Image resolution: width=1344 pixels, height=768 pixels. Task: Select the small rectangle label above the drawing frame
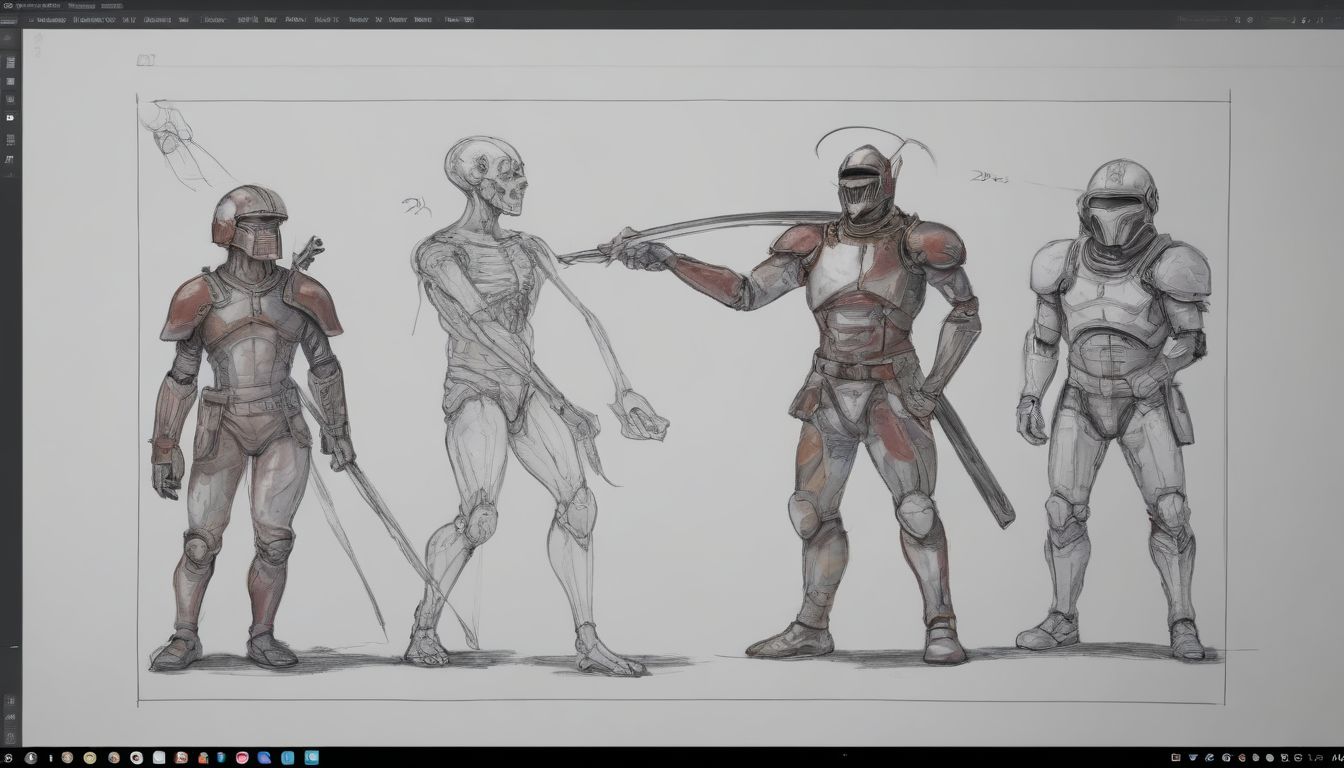tap(146, 60)
